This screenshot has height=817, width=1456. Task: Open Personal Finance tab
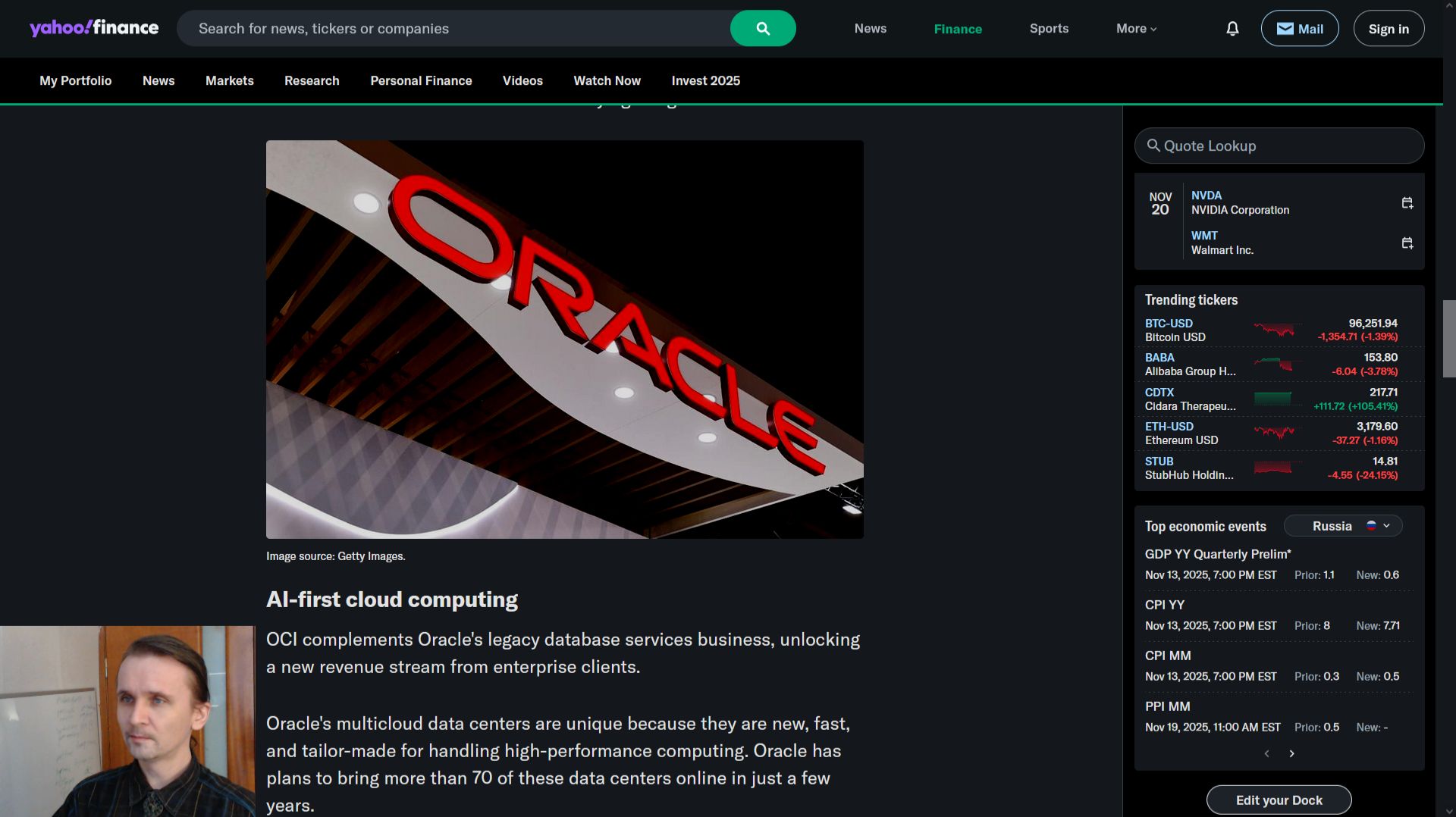point(421,80)
